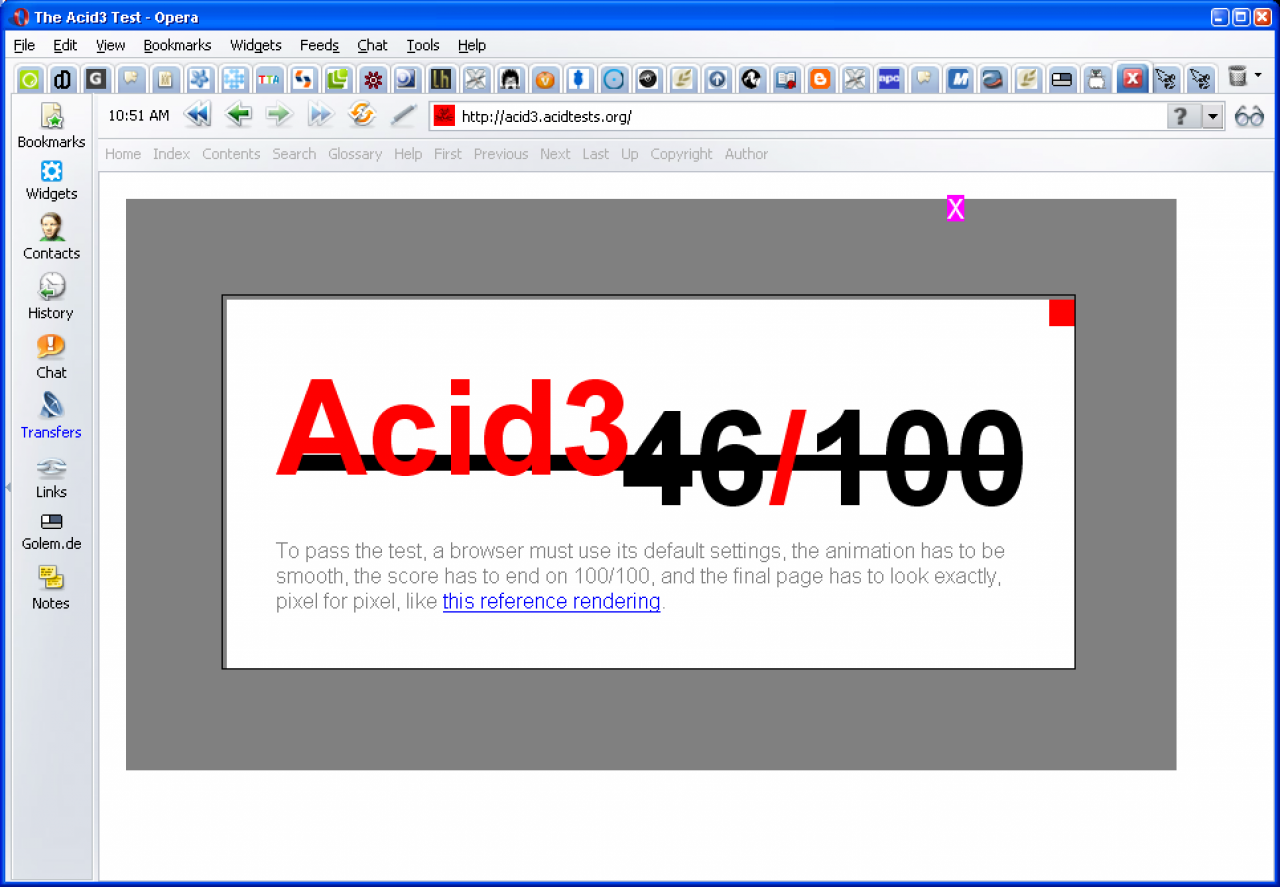This screenshot has height=887, width=1280.
Task: Click the Wand icon in address toolbar
Action: tap(403, 115)
